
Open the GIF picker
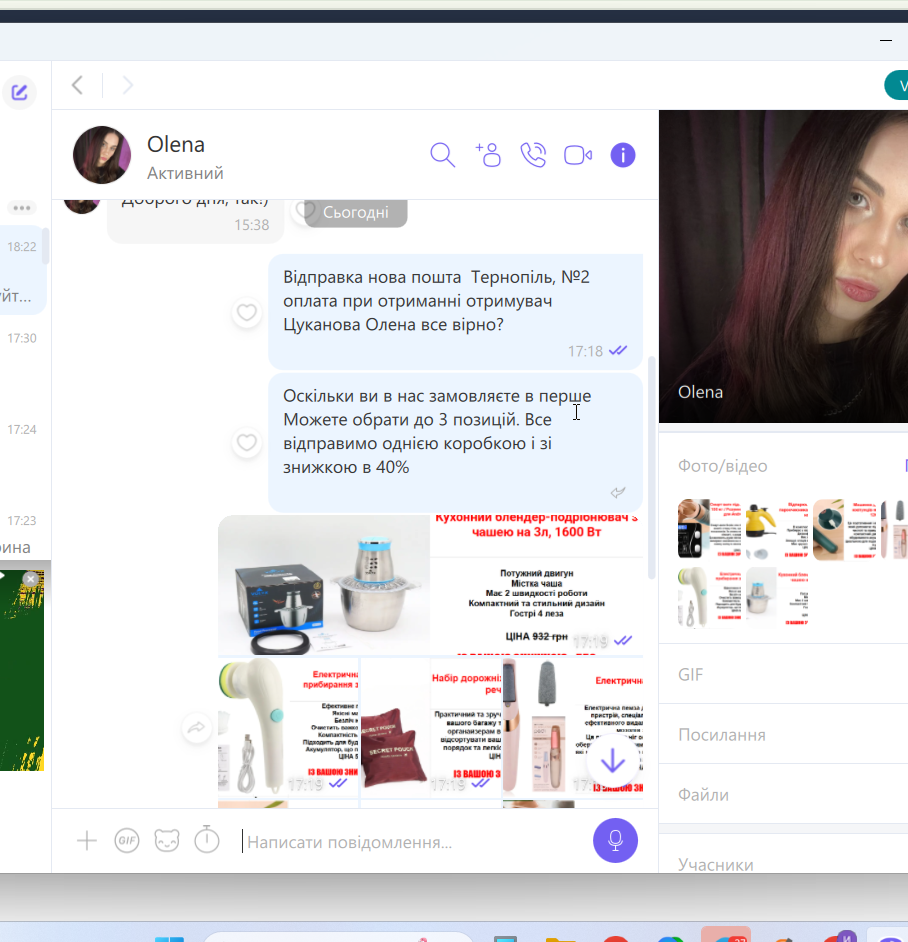[127, 840]
